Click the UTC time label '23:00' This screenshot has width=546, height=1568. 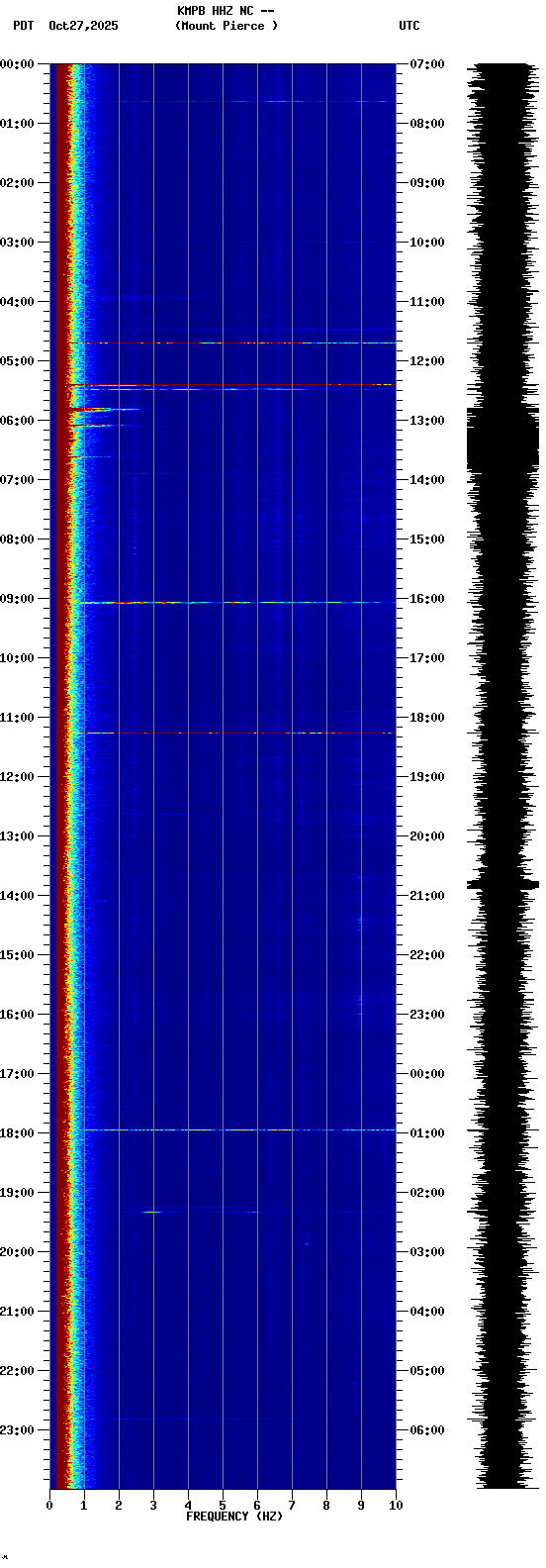427,1015
